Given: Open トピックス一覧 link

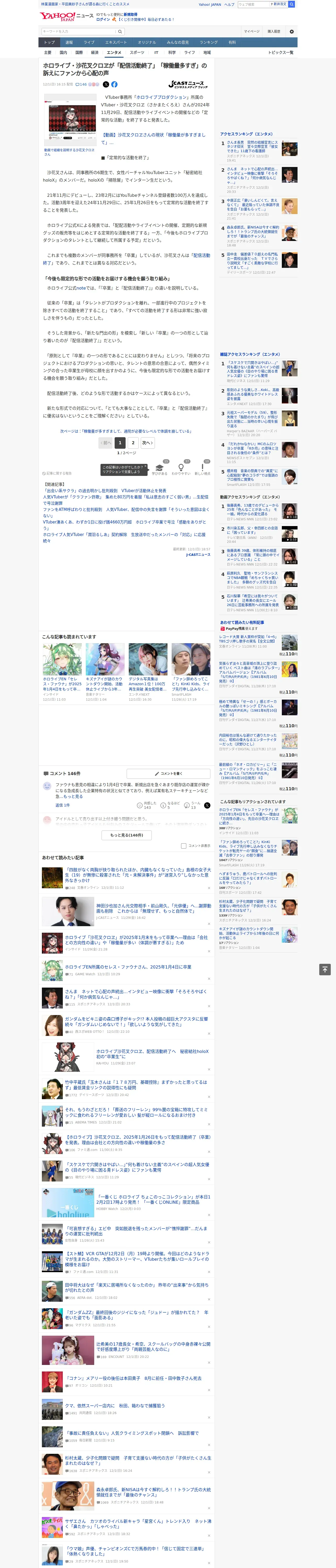Looking at the screenshot, I should coord(281,52).
